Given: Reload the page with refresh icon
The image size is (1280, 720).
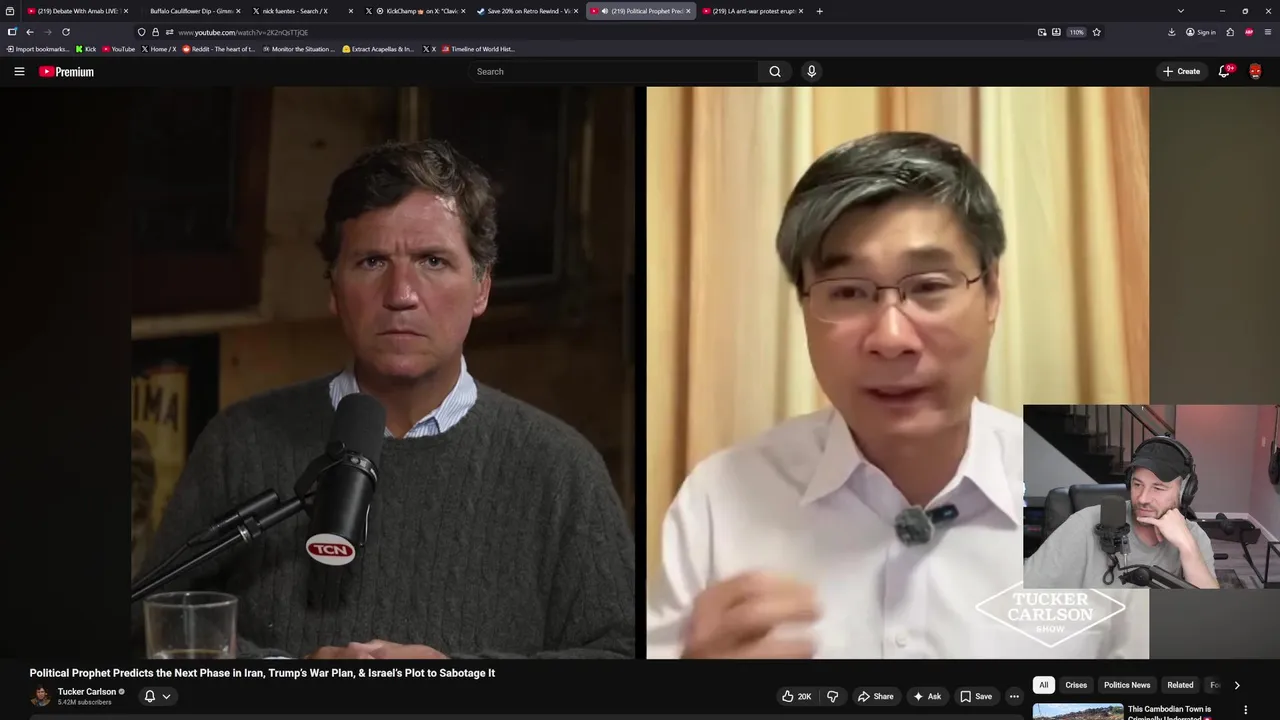Looking at the screenshot, I should [x=66, y=32].
